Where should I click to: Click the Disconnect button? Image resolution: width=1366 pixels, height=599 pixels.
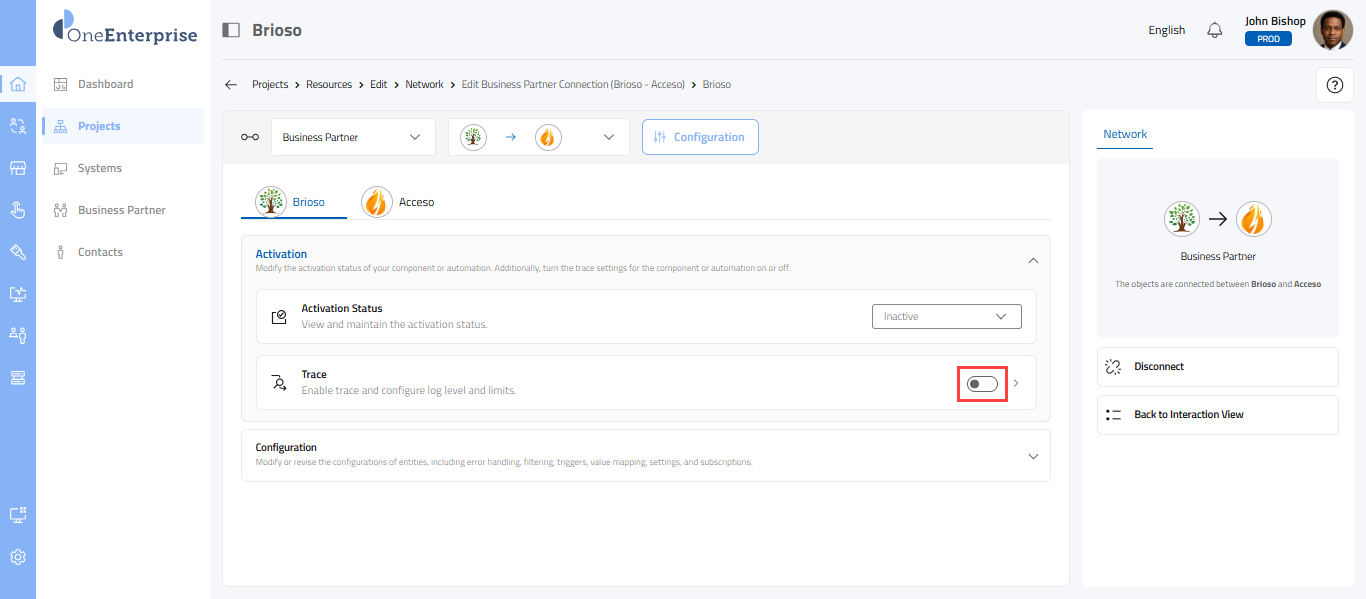pyautogui.click(x=1217, y=367)
